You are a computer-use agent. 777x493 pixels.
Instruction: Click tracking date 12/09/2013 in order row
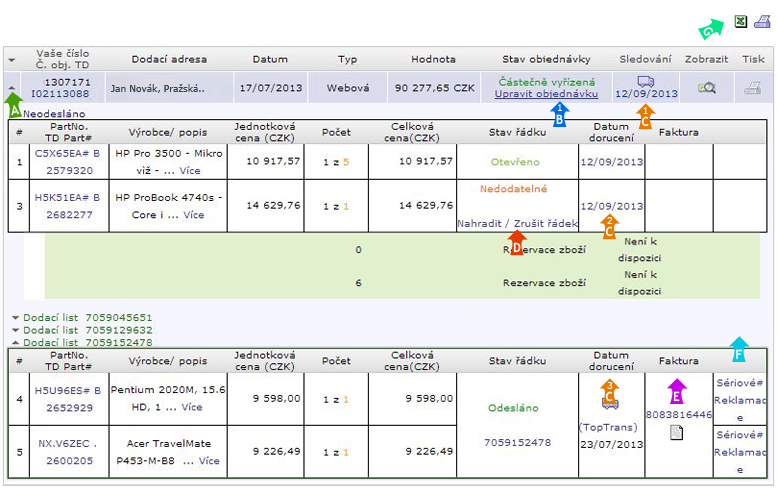coord(646,94)
